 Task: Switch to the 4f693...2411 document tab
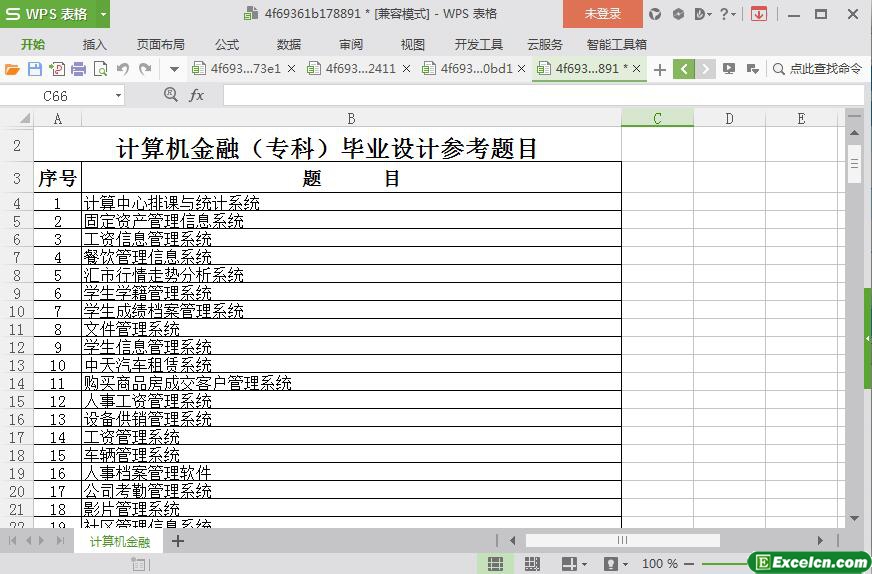click(x=360, y=68)
